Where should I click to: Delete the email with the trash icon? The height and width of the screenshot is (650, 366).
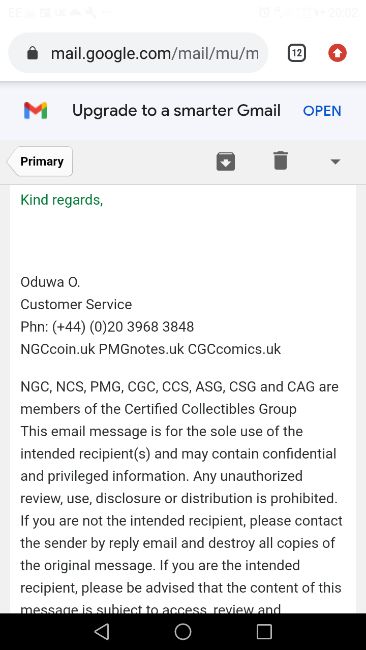(x=281, y=161)
